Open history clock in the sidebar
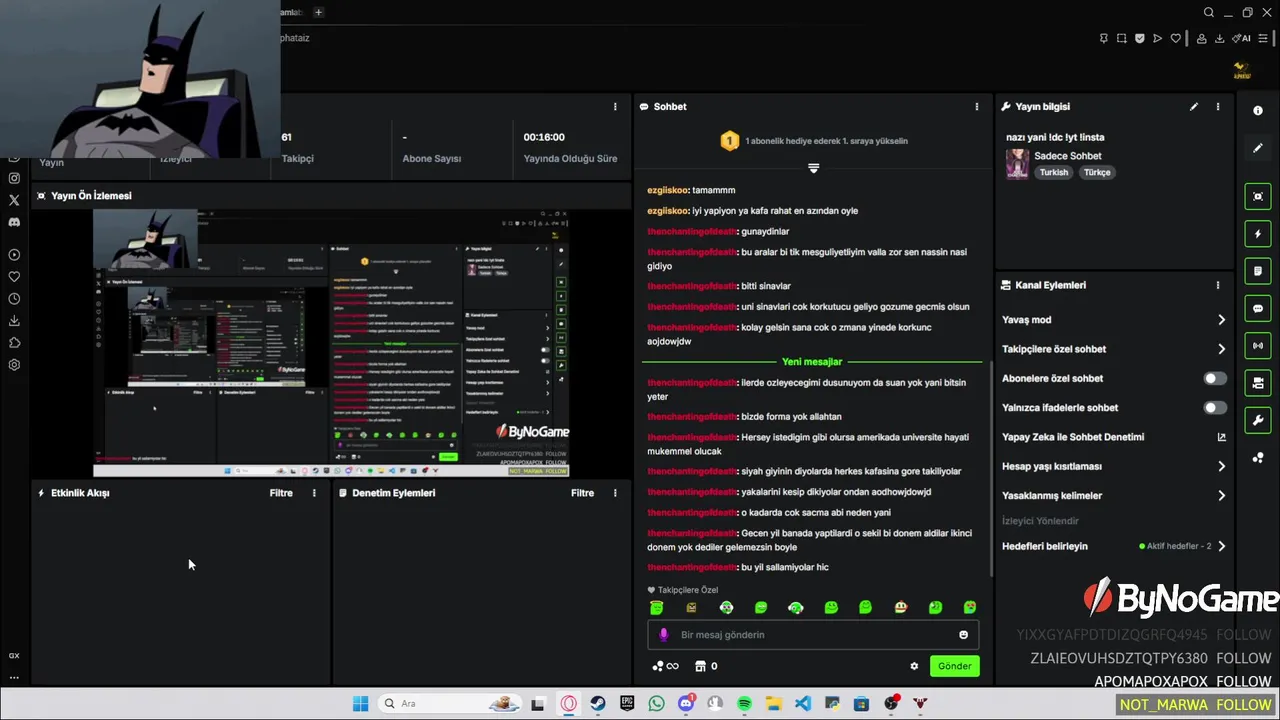The width and height of the screenshot is (1280, 720). [x=14, y=299]
